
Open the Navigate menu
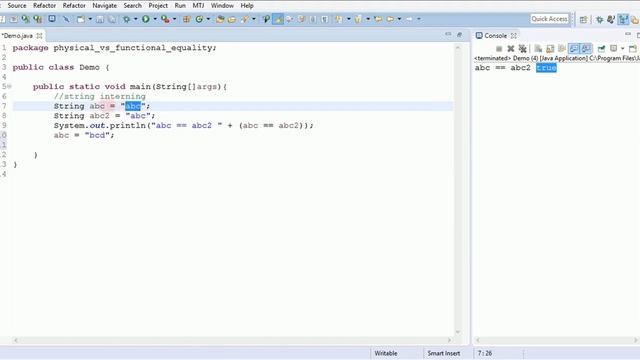[x=104, y=6]
